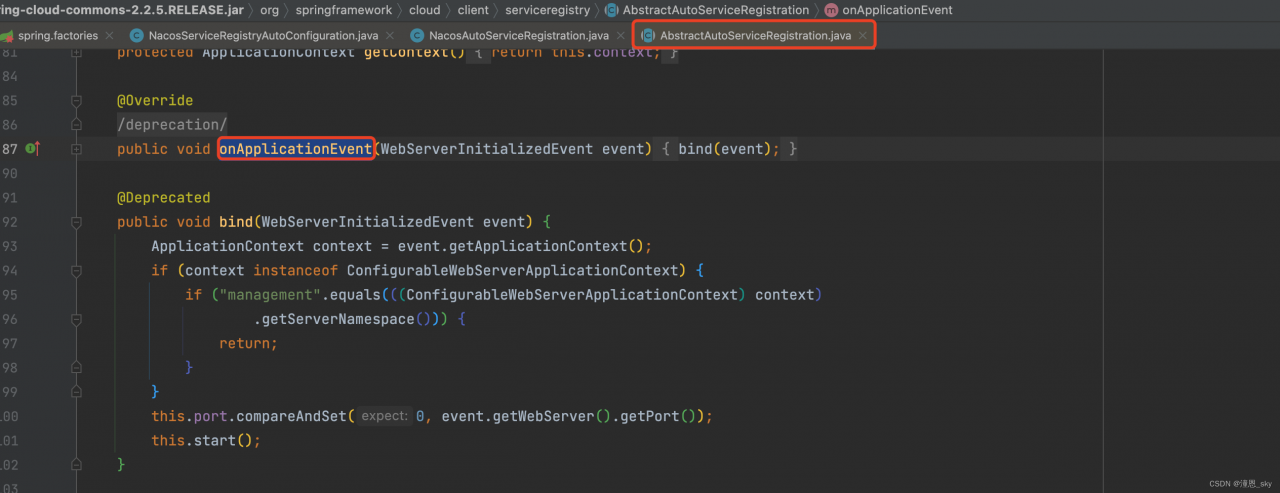Screen dimensions: 1280x493
Task: Click the springframework breadcrumb
Action: coord(346,10)
